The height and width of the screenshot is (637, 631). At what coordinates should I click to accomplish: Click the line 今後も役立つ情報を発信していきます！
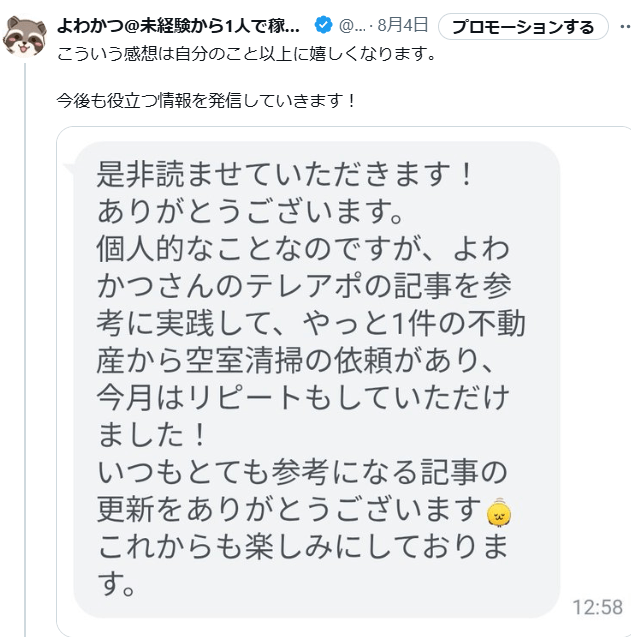[x=207, y=101]
